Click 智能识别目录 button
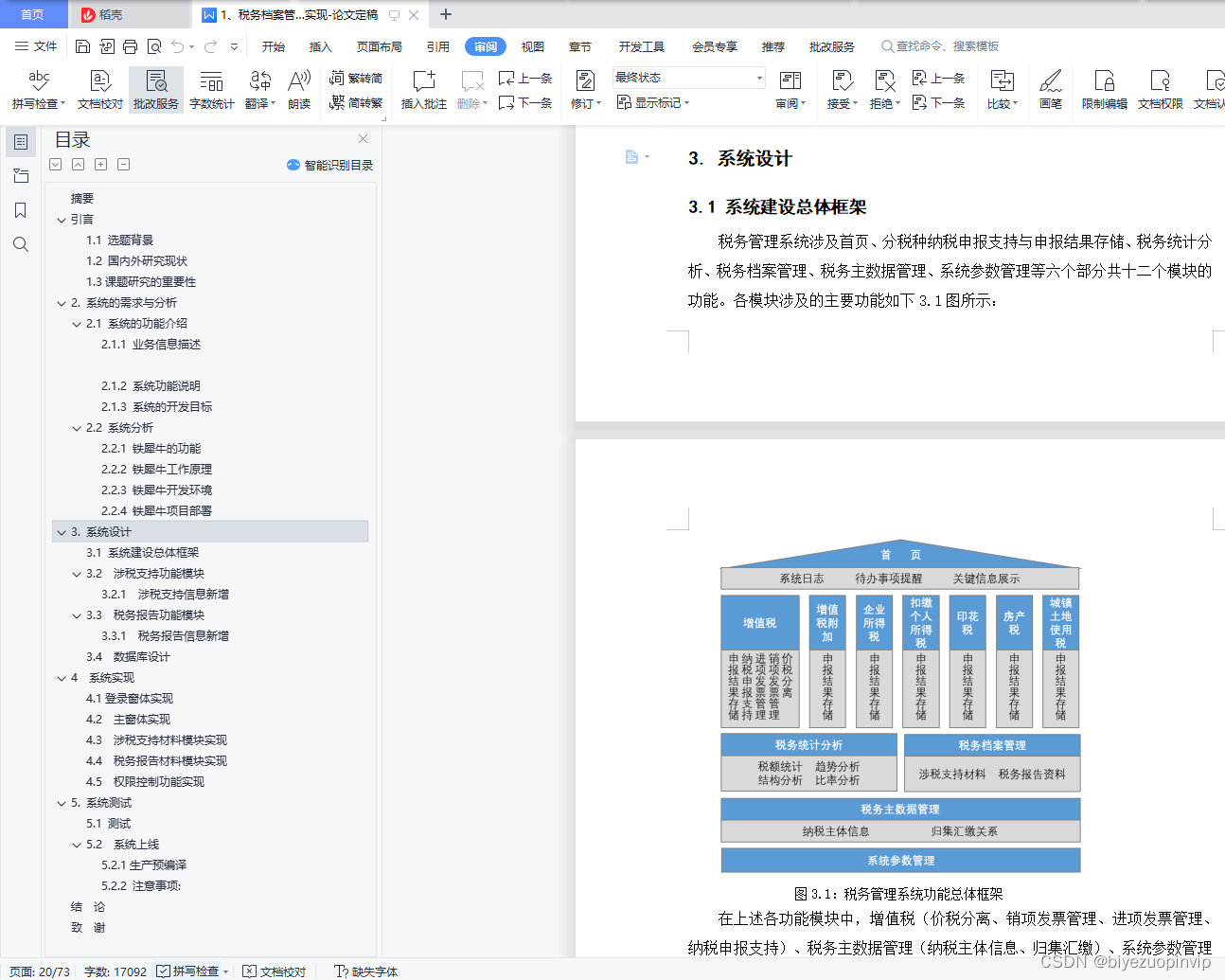 pyautogui.click(x=329, y=165)
